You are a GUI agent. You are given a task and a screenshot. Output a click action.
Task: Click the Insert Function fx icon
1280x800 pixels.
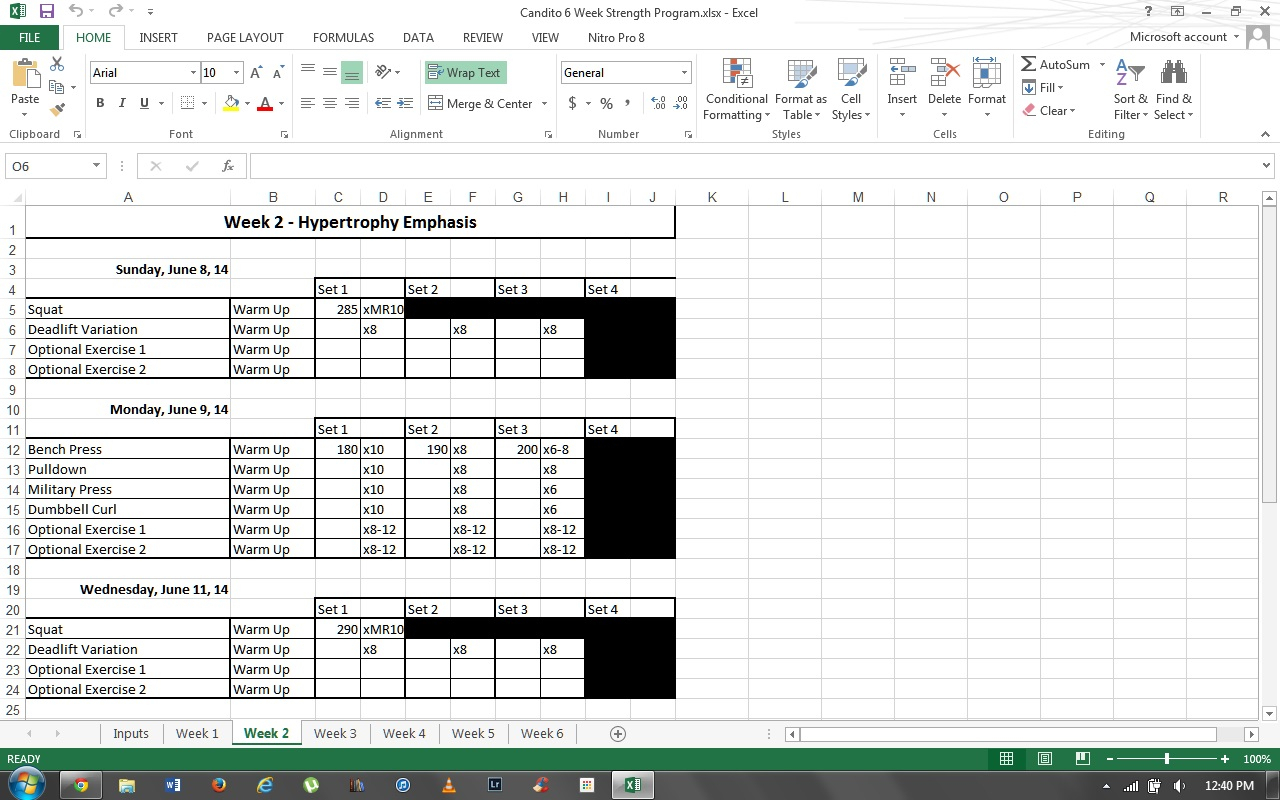coord(228,166)
